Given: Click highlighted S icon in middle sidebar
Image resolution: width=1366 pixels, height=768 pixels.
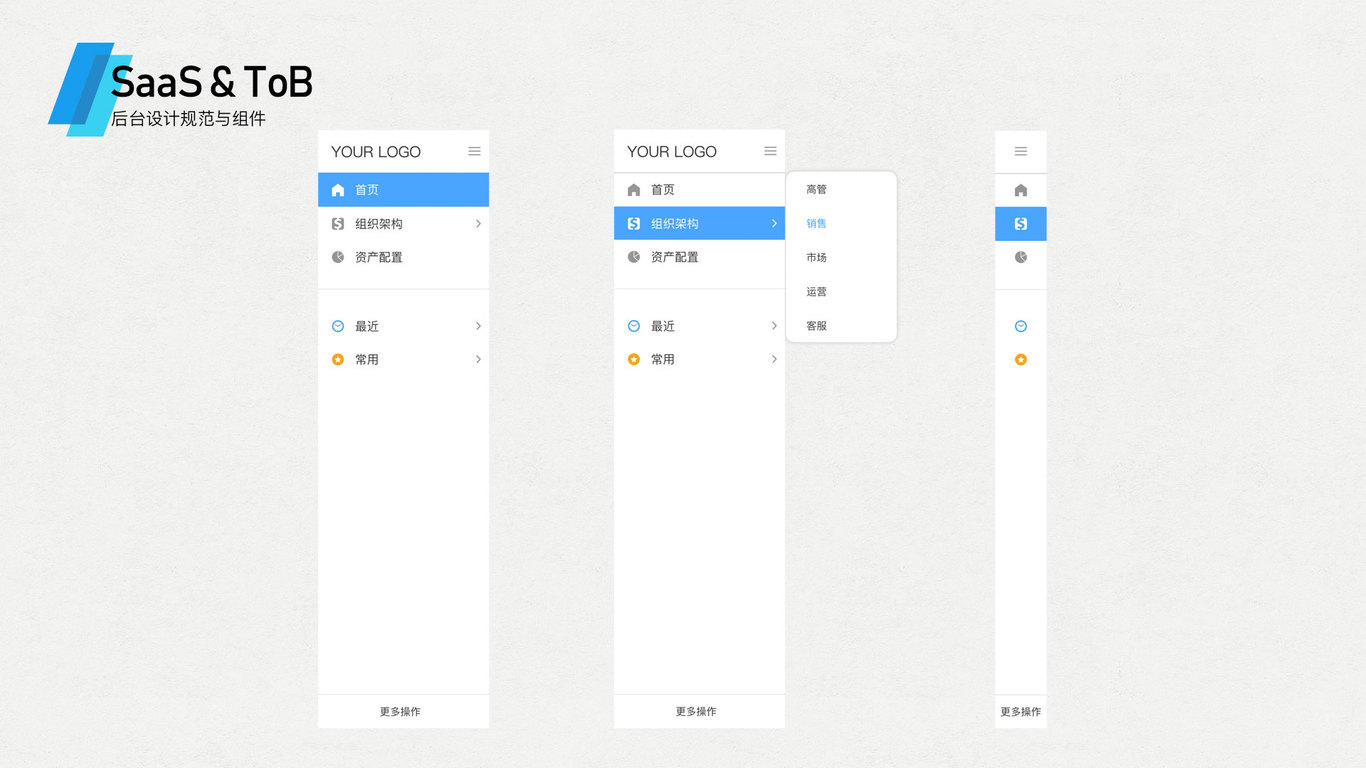Looking at the screenshot, I should [634, 224].
